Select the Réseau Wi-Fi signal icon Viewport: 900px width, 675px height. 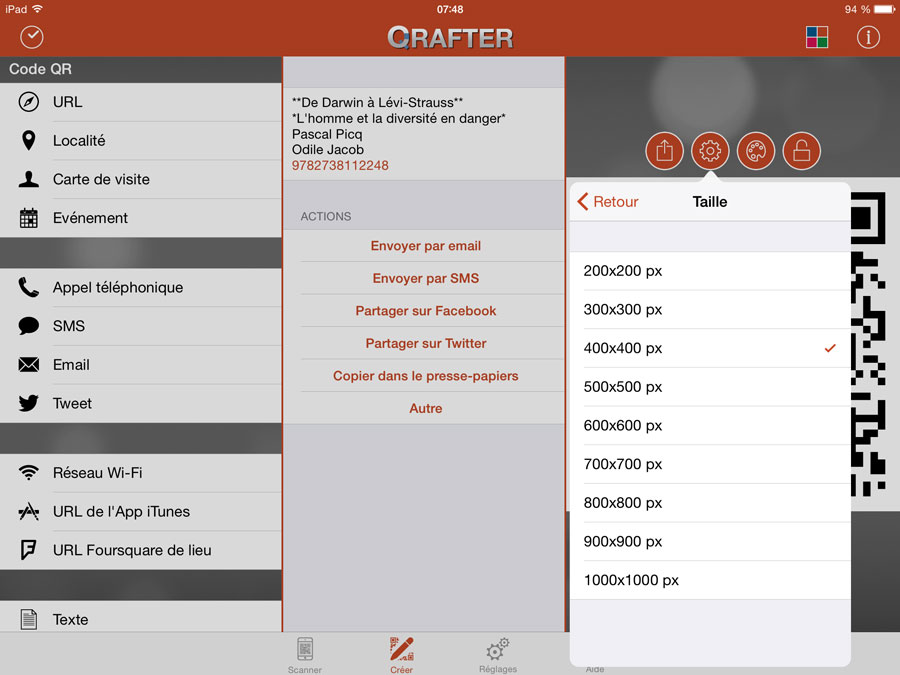pos(28,472)
